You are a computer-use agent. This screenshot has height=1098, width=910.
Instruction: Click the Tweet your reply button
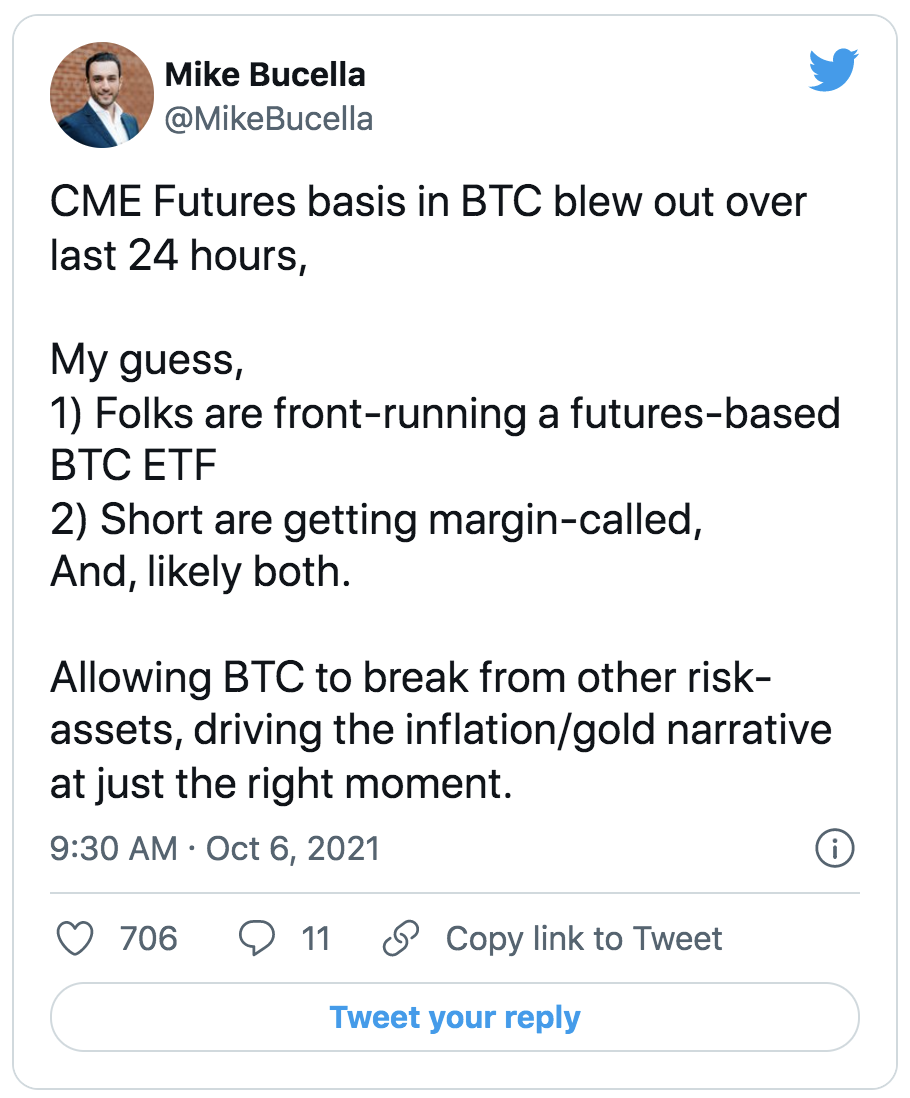(455, 1017)
